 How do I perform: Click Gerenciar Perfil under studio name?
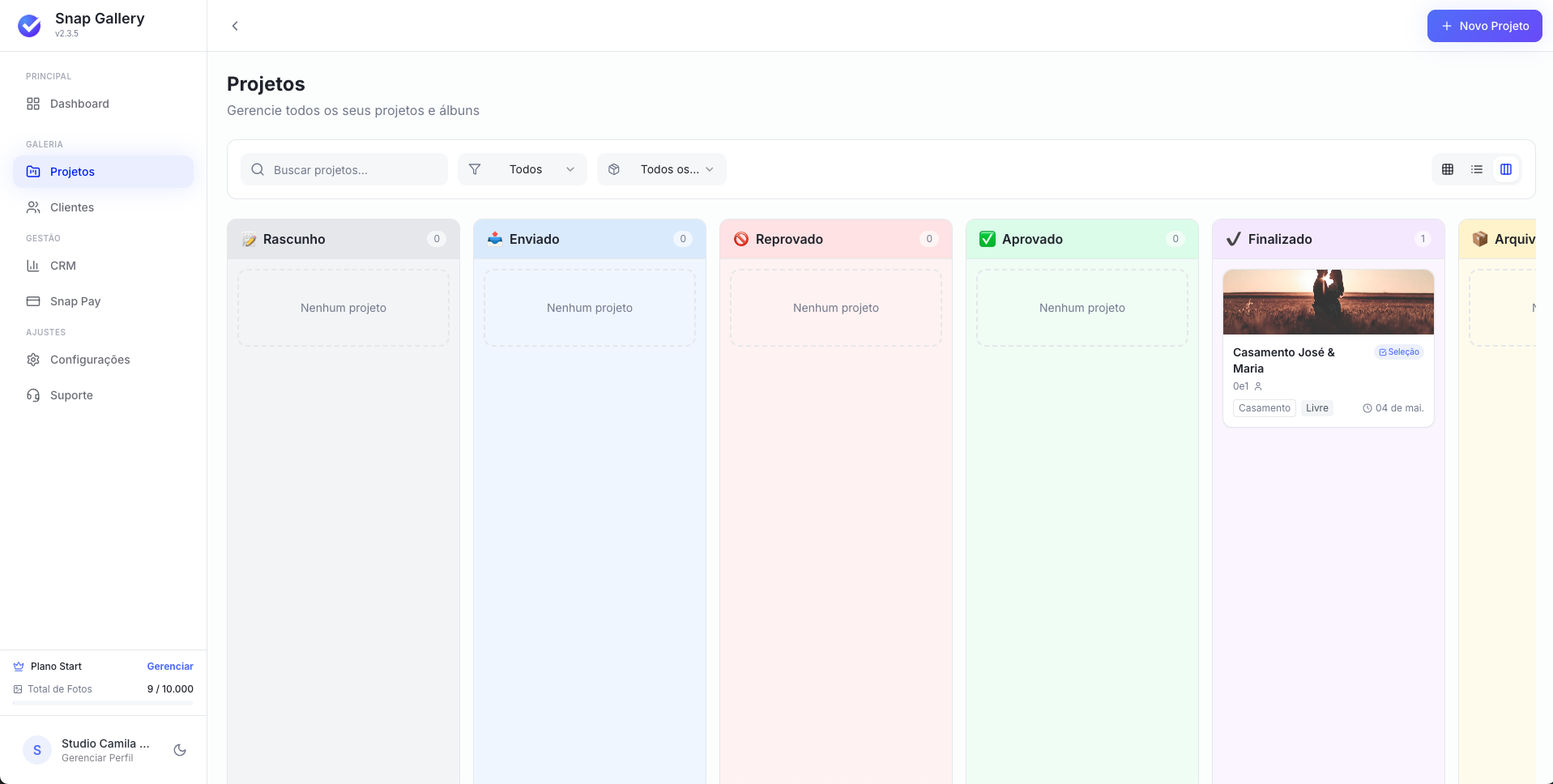pos(97,758)
